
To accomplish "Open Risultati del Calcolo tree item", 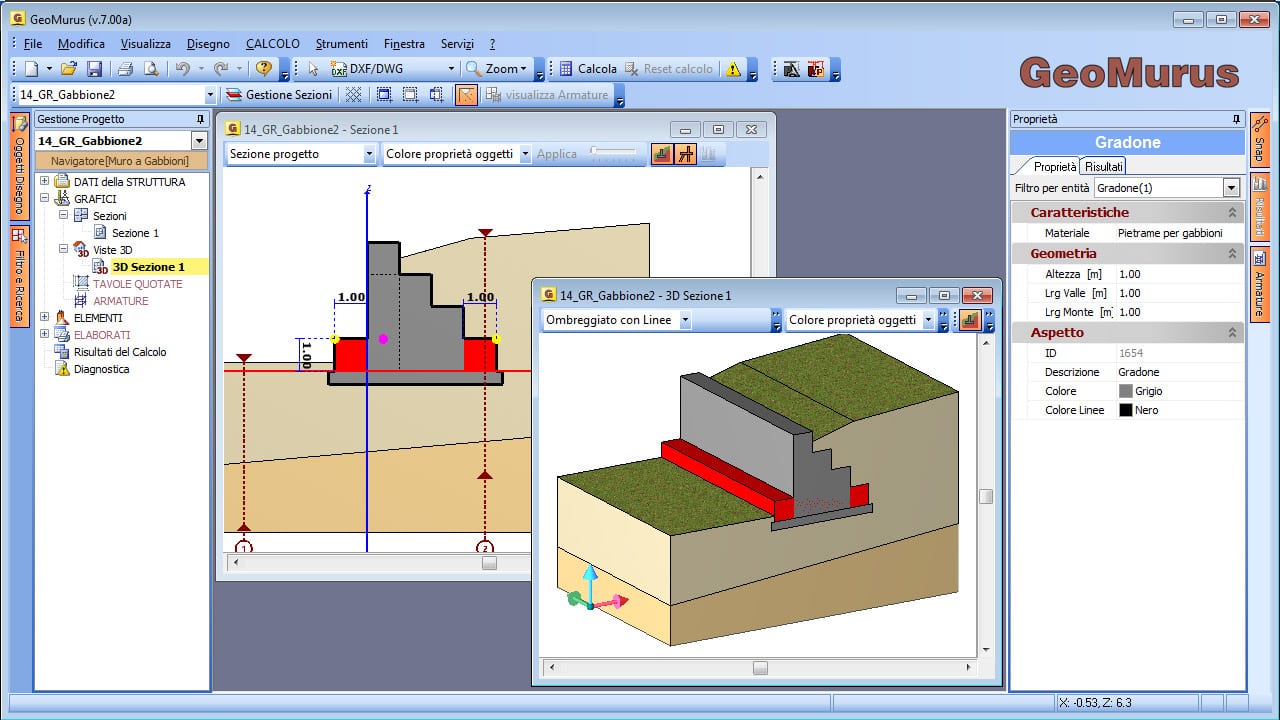I will 120,352.
